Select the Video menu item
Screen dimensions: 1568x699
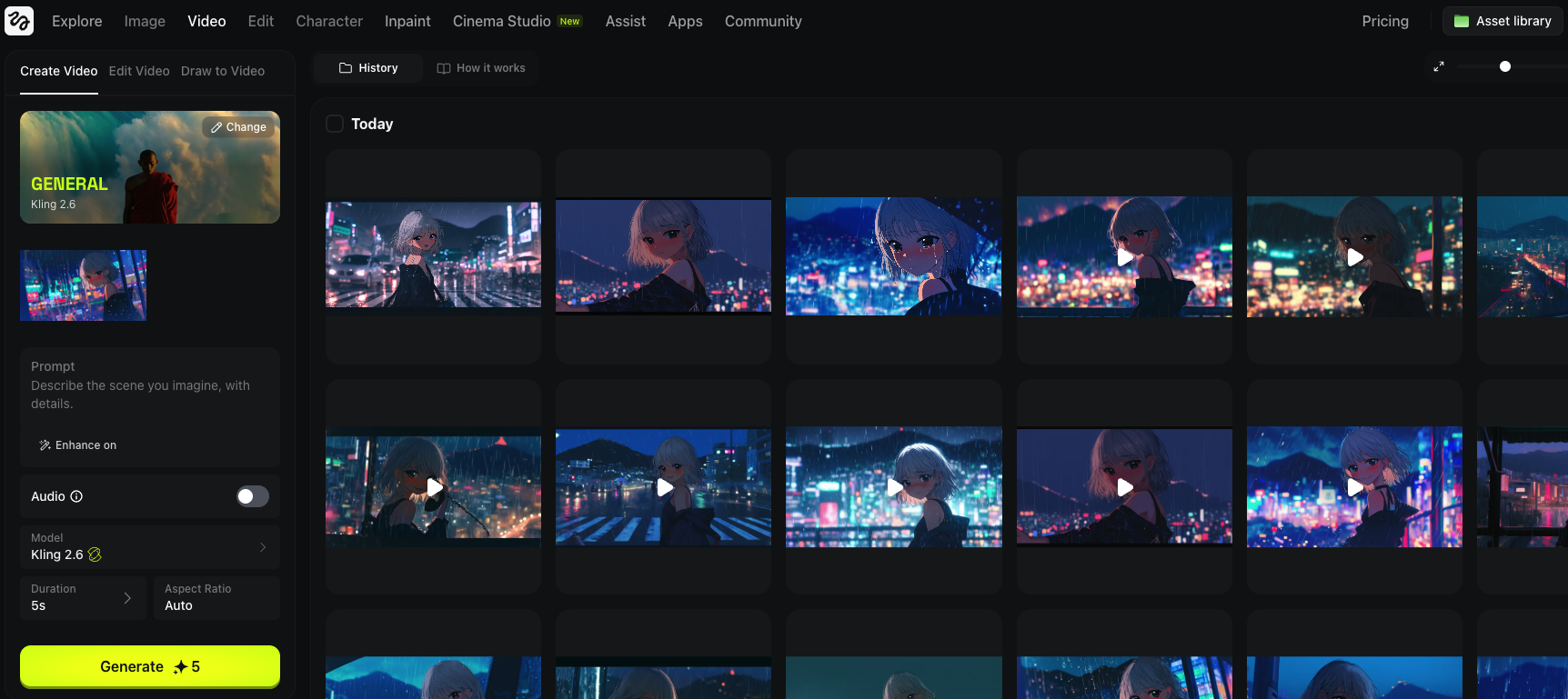206,21
